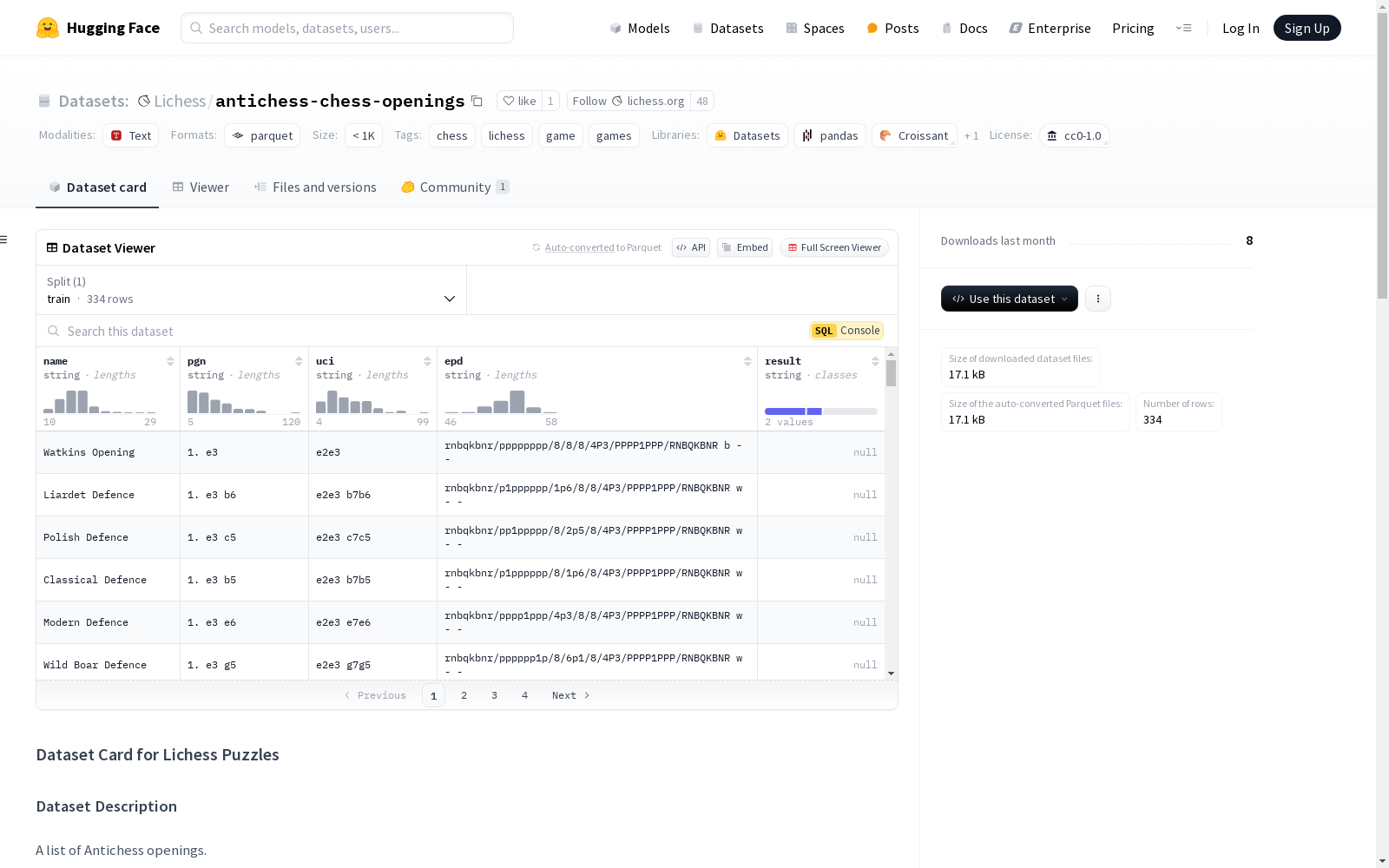Click the Hugging Face logo
The image size is (1389, 868).
pos(97,28)
